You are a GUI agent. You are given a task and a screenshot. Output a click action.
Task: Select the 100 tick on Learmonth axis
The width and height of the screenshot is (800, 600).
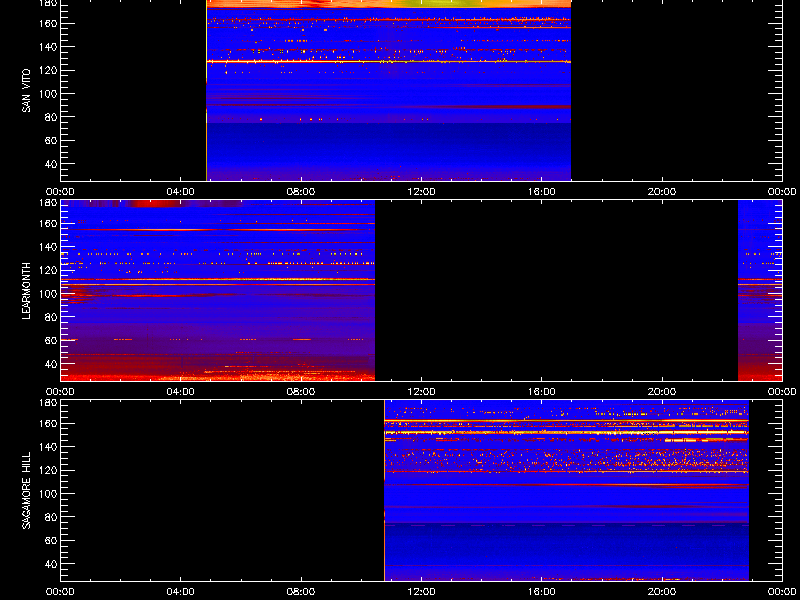click(49, 294)
